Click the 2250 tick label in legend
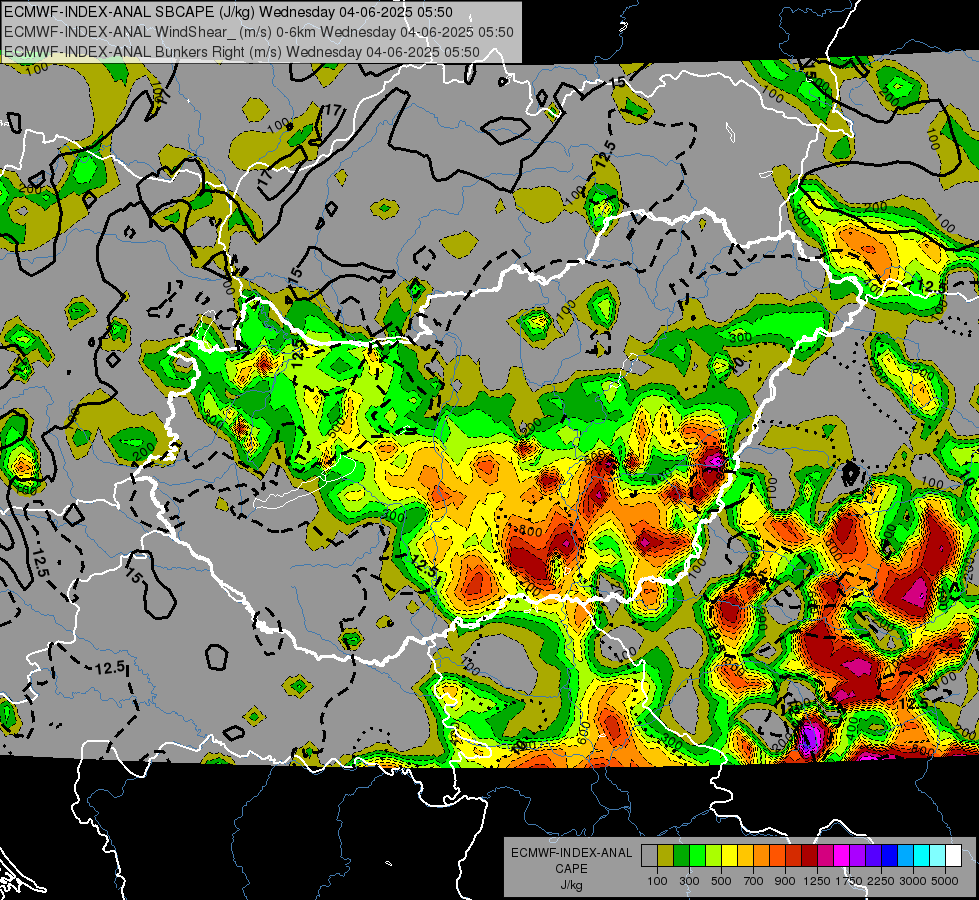The width and height of the screenshot is (979, 900). click(x=882, y=881)
